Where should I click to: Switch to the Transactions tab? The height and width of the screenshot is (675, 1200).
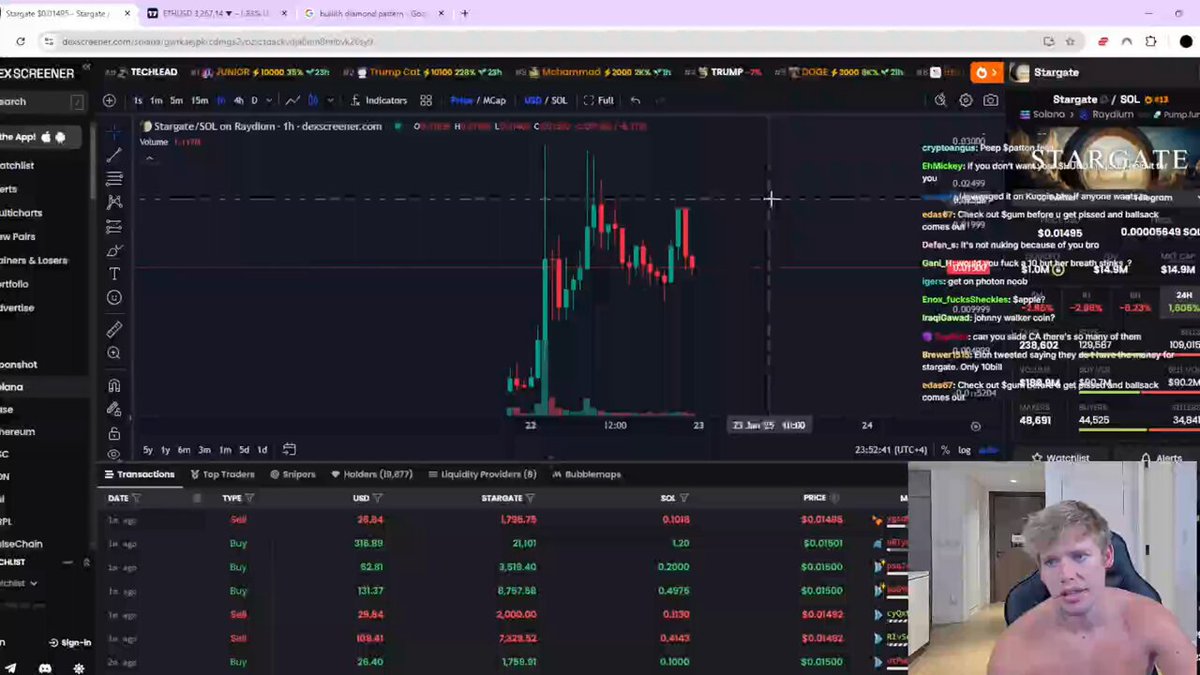point(139,474)
